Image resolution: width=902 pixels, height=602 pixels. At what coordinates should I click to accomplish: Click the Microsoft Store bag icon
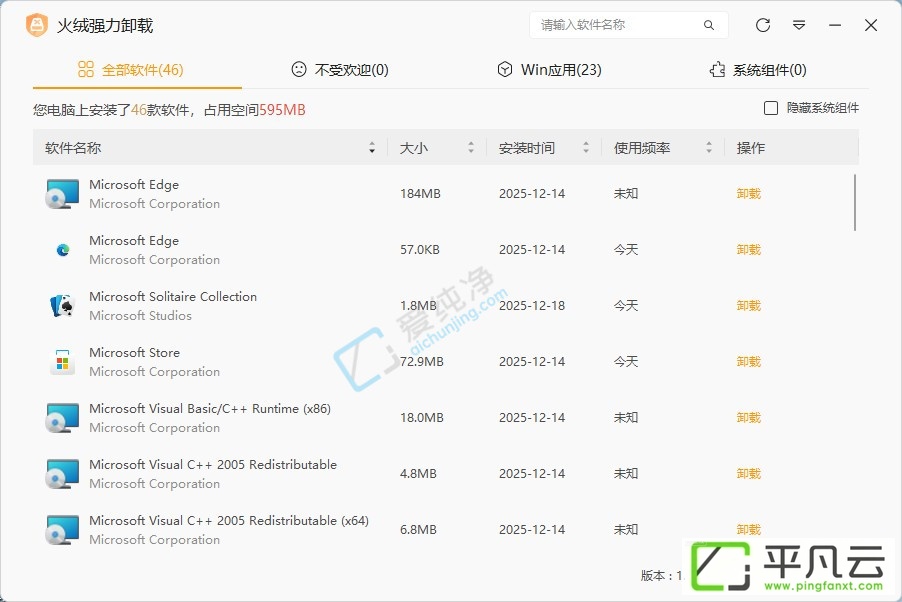coord(62,362)
